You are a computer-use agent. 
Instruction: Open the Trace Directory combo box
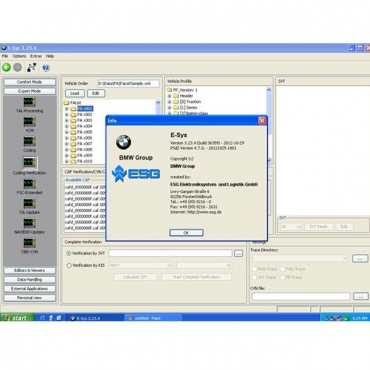(300, 258)
